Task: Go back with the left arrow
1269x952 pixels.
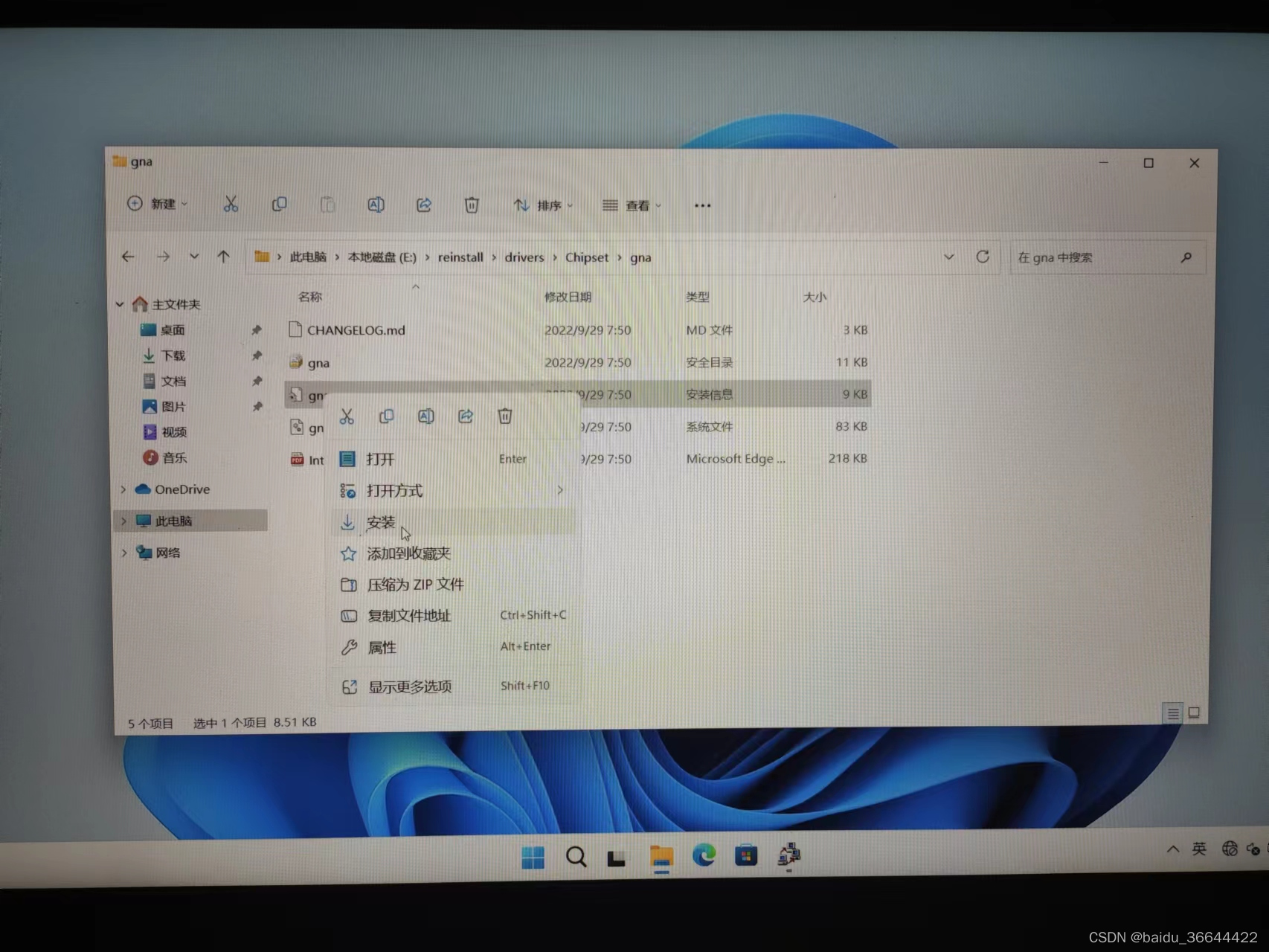Action: (x=128, y=257)
